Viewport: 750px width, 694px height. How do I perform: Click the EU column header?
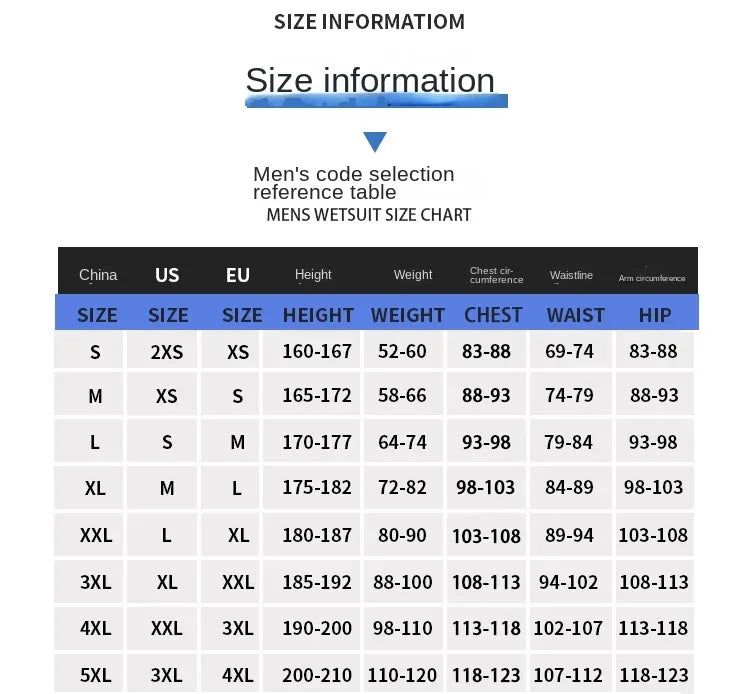(238, 275)
